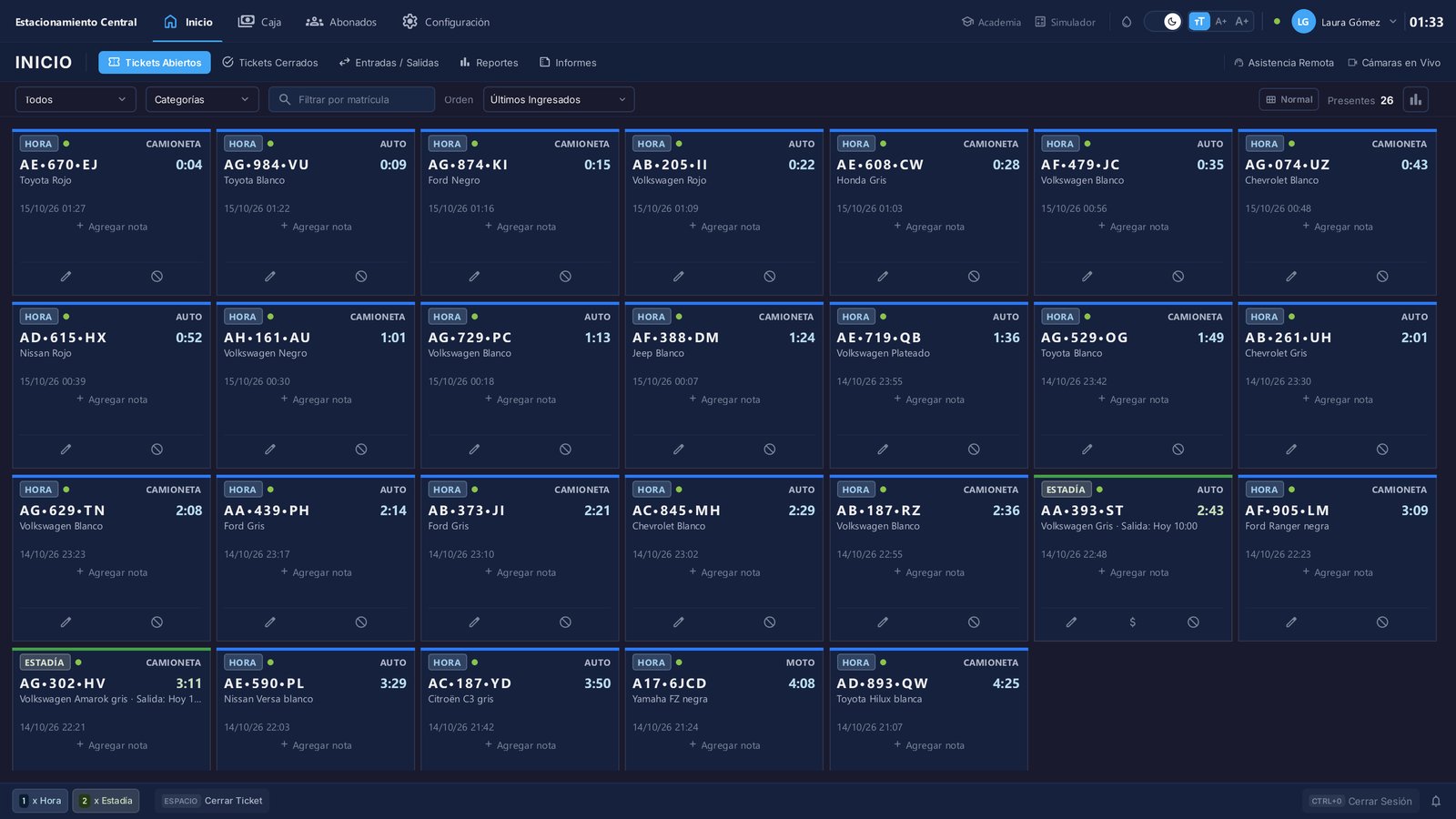Open the Abonados section
The width and height of the screenshot is (1456, 819).
(x=341, y=22)
